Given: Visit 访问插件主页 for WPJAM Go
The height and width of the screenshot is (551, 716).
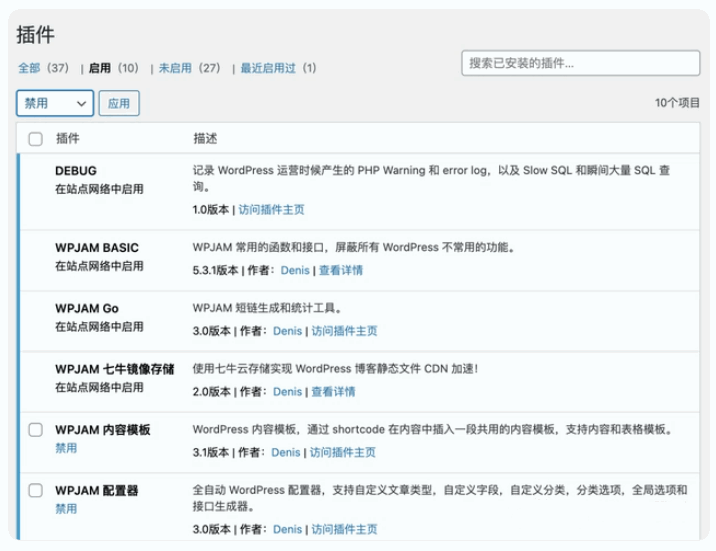Looking at the screenshot, I should tap(344, 331).
